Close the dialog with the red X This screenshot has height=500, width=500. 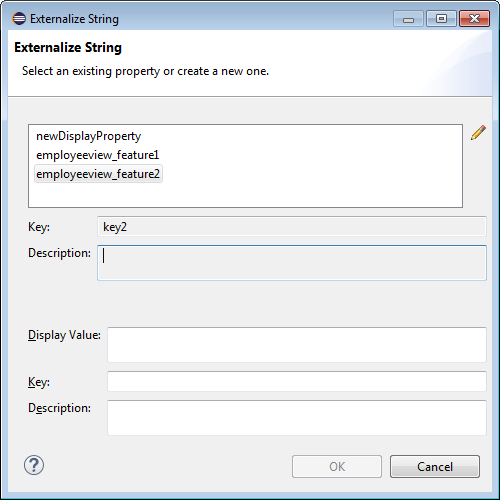(x=474, y=18)
